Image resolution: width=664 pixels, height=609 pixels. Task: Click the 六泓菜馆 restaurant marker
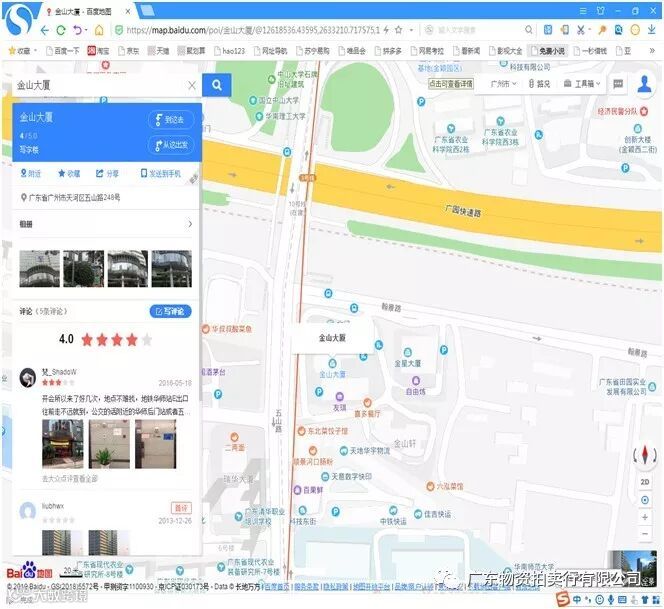point(430,486)
